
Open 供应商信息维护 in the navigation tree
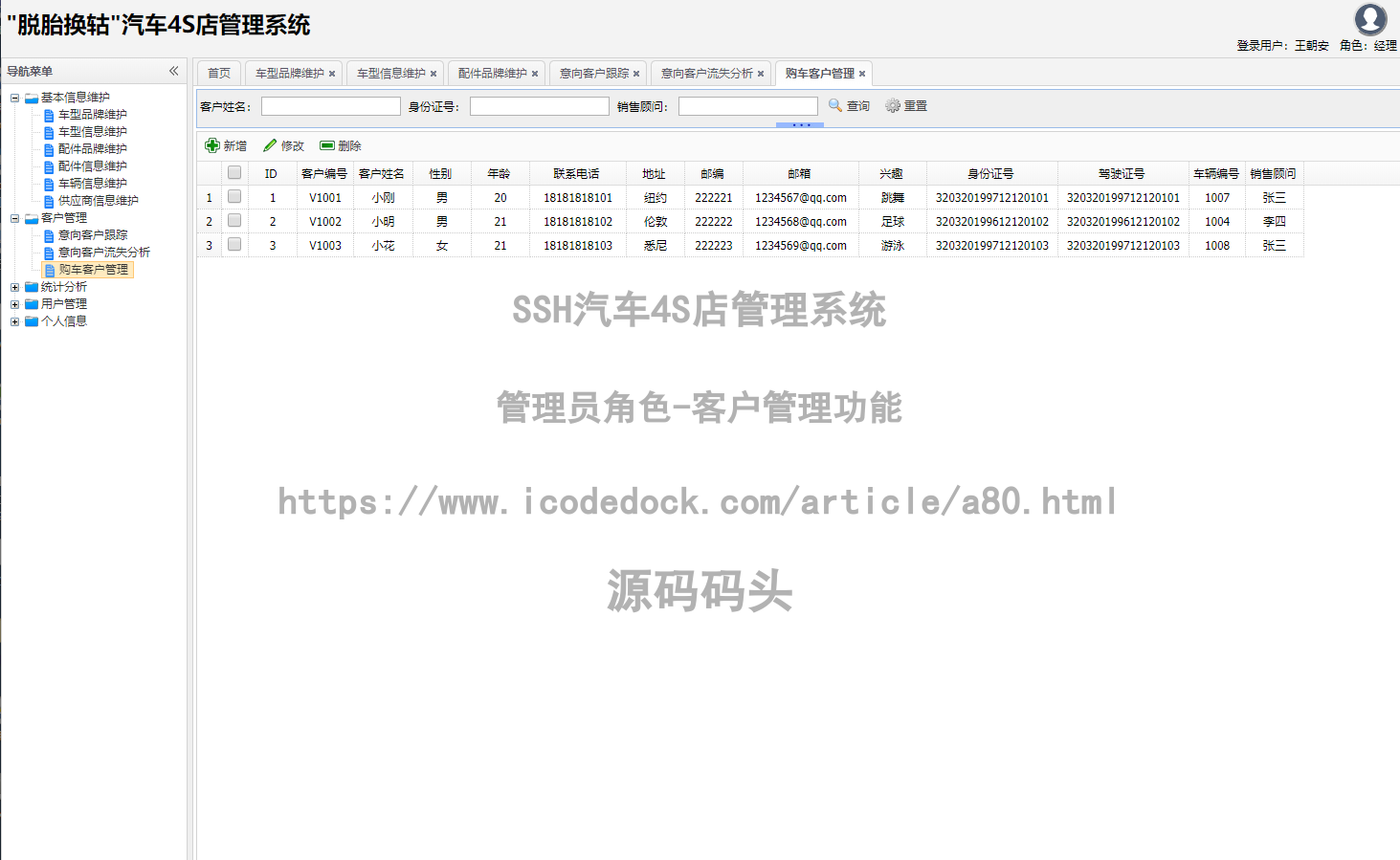98,201
